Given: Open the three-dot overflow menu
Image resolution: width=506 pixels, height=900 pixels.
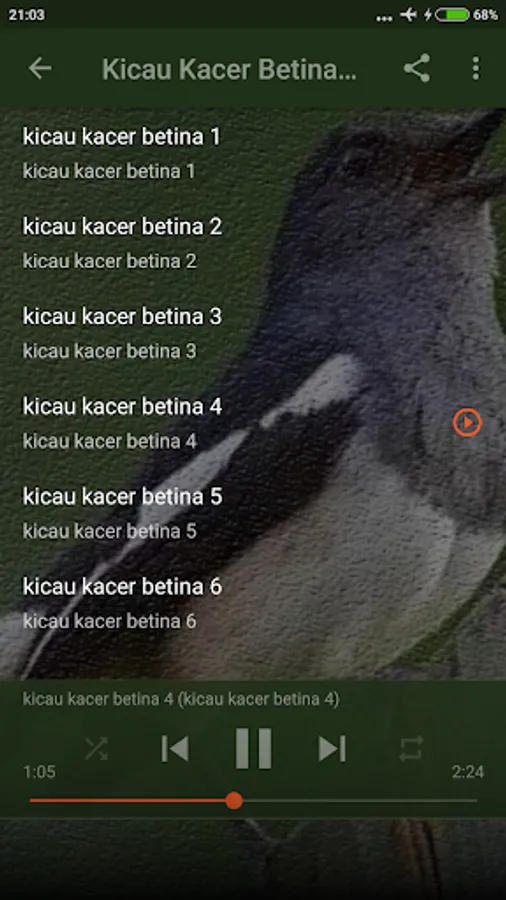Looking at the screenshot, I should (x=475, y=68).
